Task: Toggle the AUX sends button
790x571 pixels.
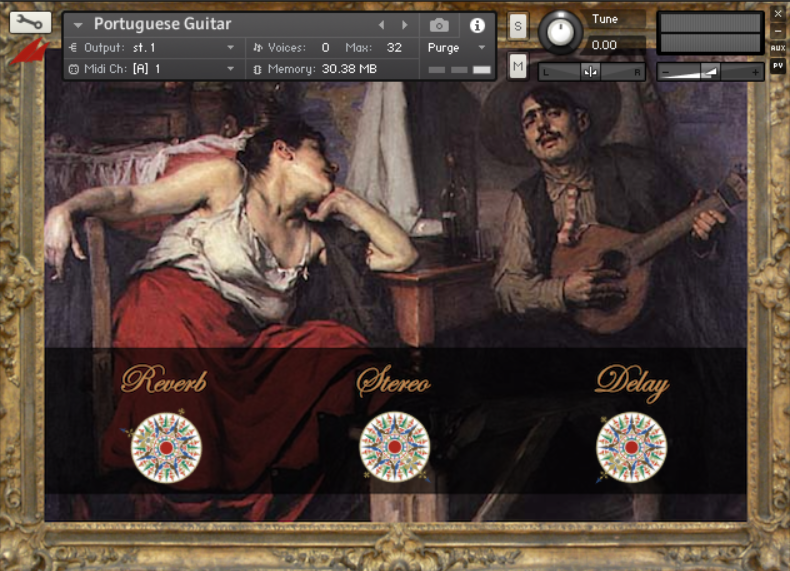Action: pyautogui.click(x=778, y=48)
